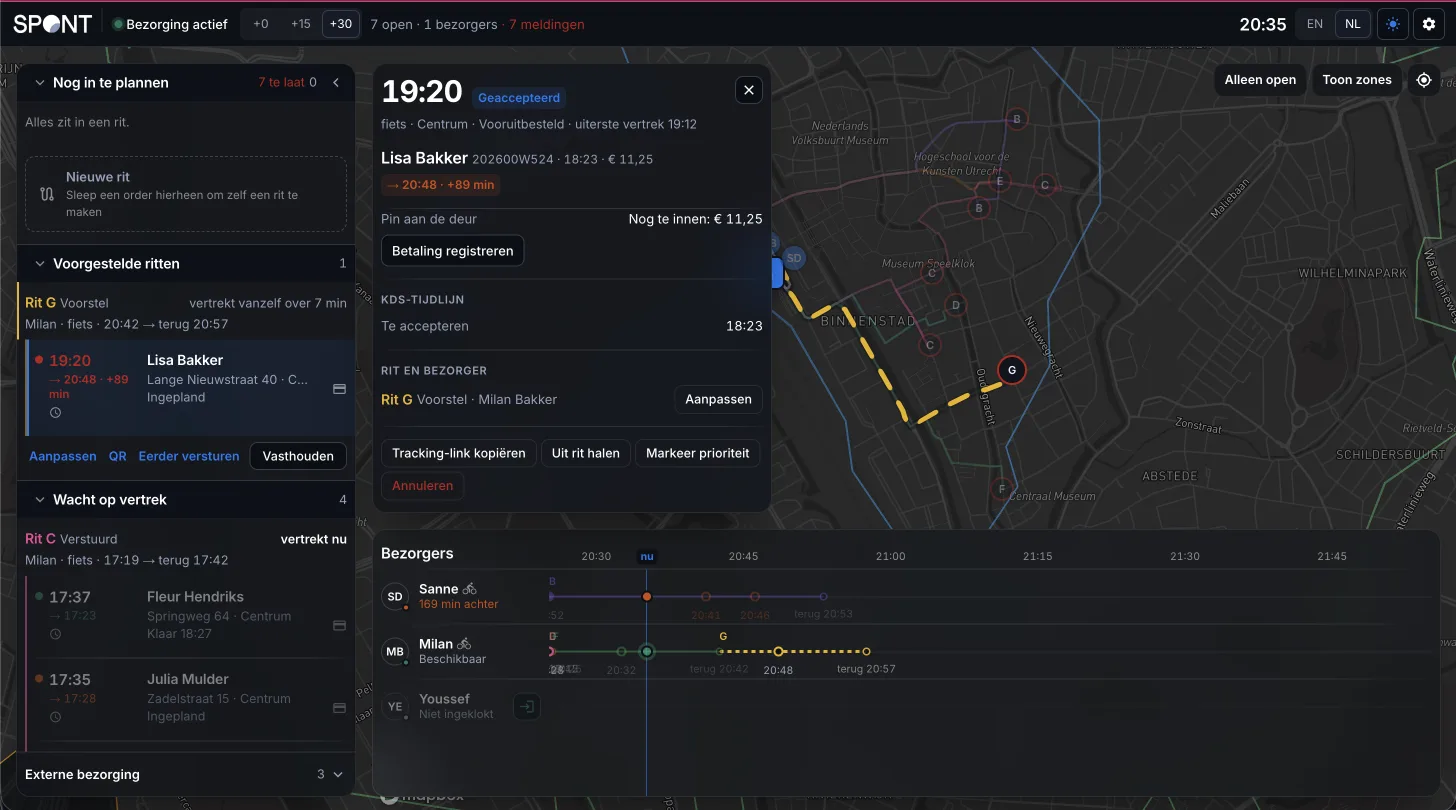Close the 19:20 order detail panel

(x=749, y=90)
